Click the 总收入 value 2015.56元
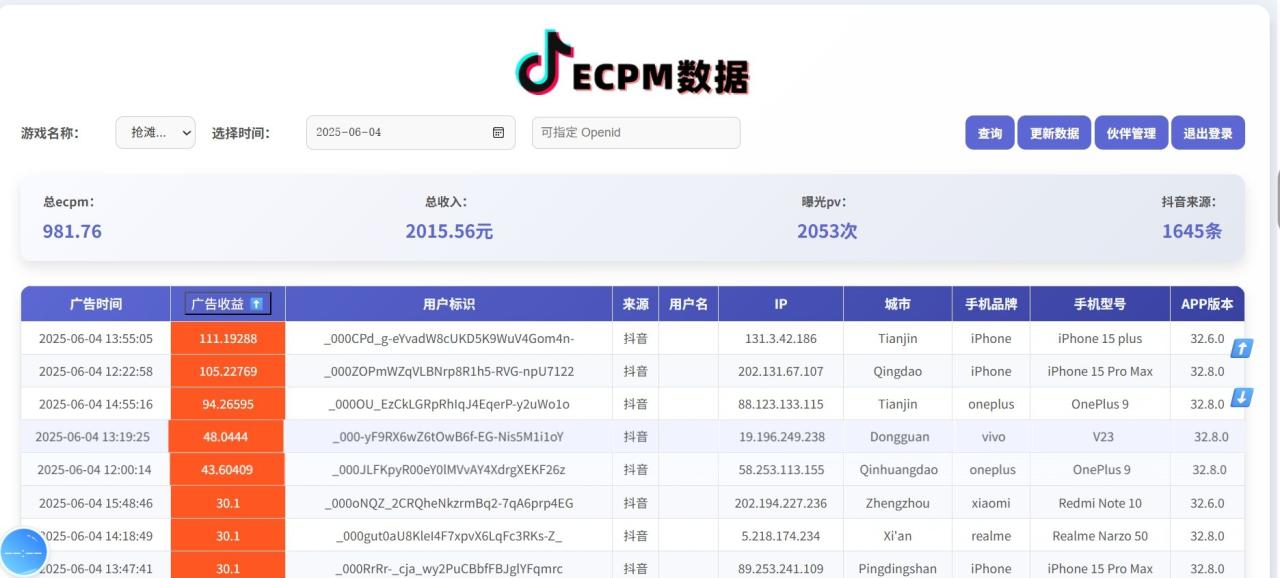The width and height of the screenshot is (1280, 578). [450, 231]
